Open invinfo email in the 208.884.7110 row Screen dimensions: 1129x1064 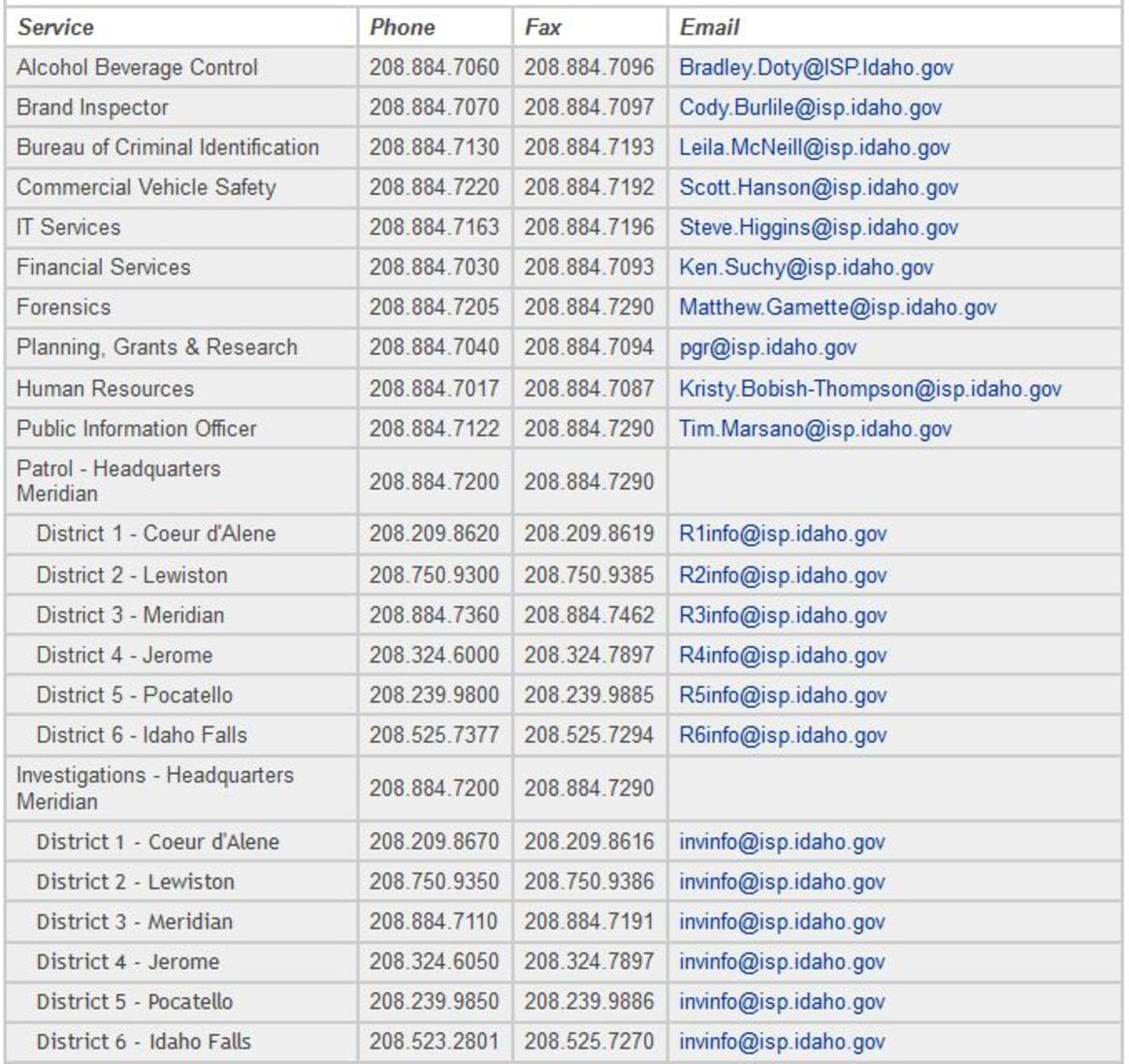[x=782, y=922]
